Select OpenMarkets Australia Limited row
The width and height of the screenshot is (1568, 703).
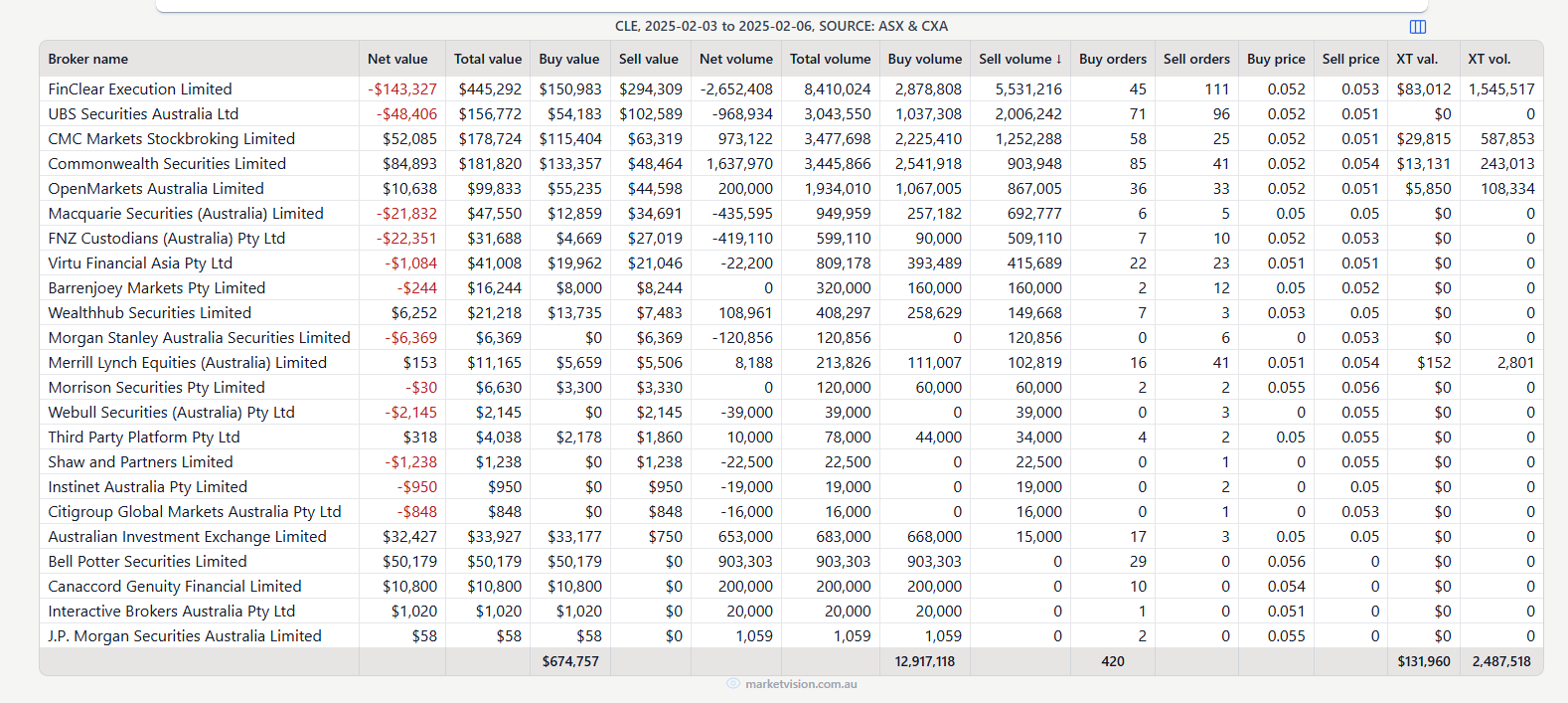coord(791,188)
